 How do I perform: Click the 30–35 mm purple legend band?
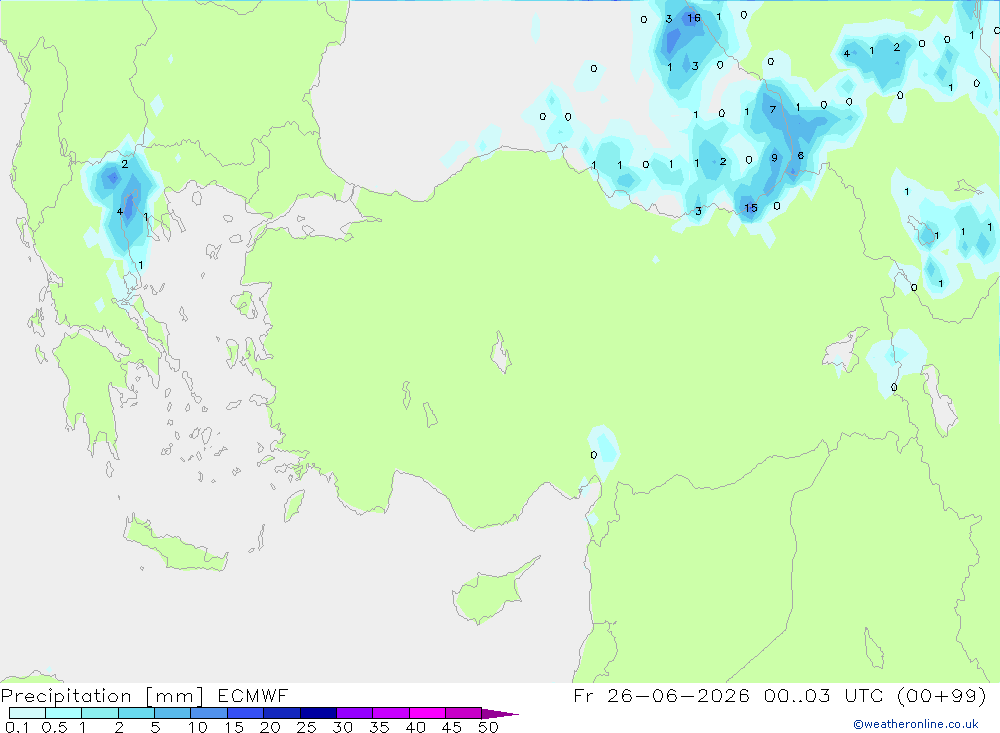coord(354,713)
